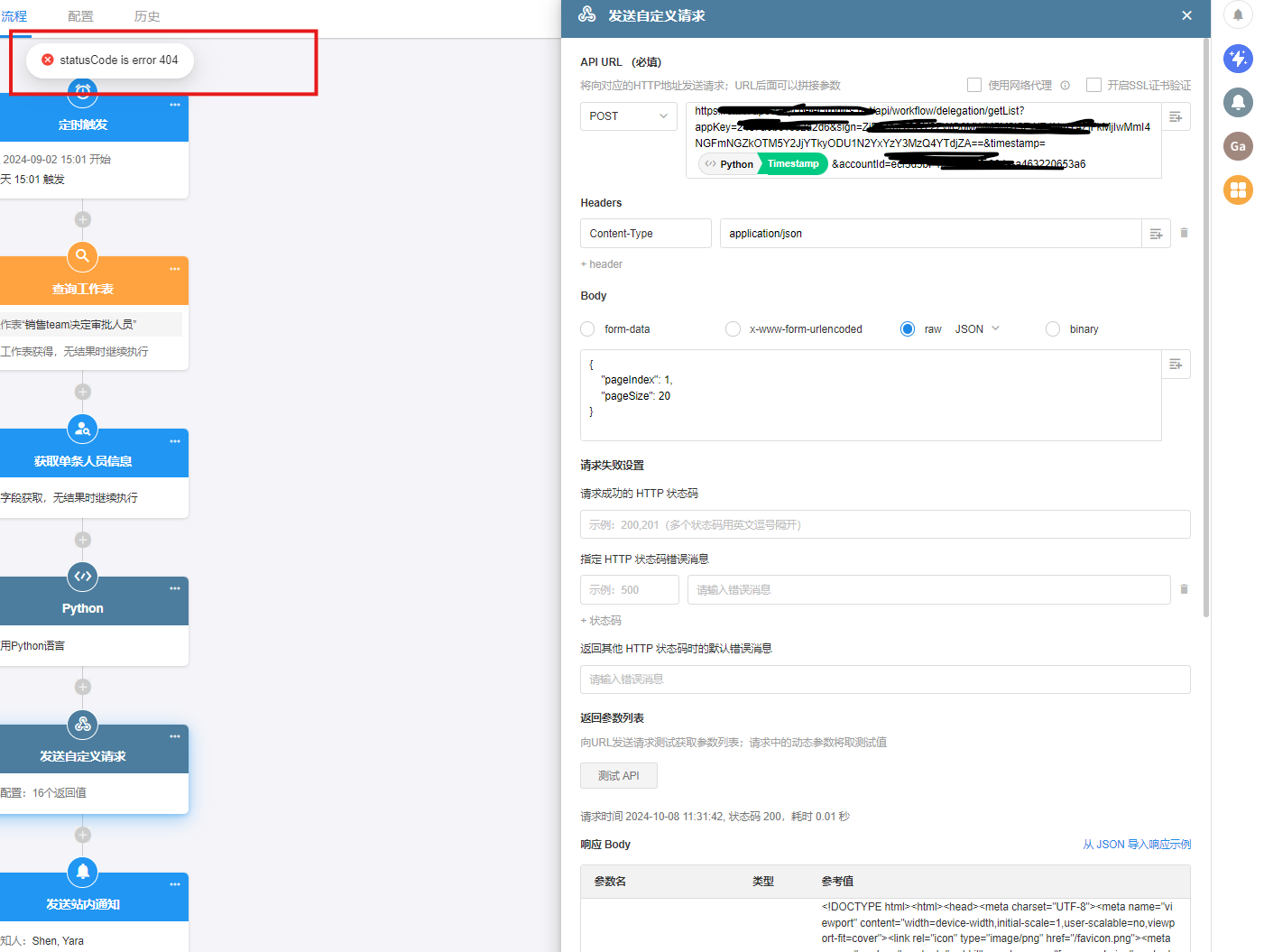The width and height of the screenshot is (1264, 952).
Task: Click the 类型 column header
Action: coord(763,882)
